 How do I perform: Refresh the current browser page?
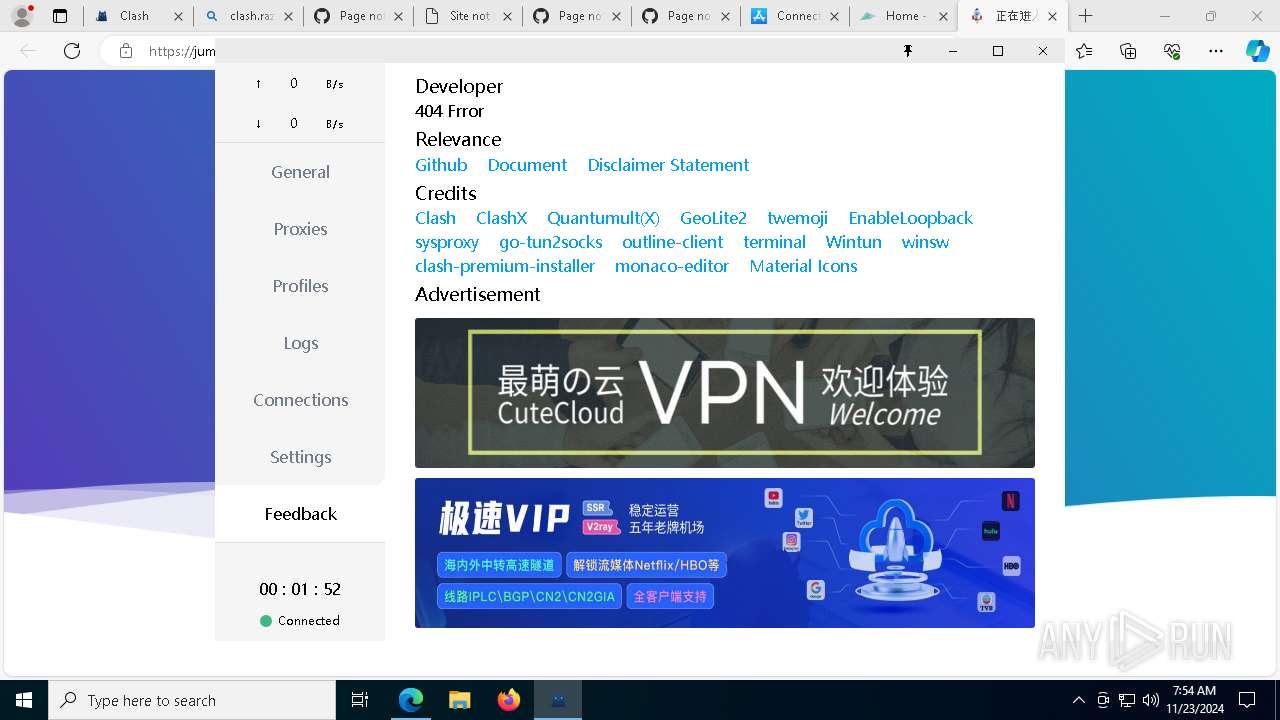tap(72, 51)
